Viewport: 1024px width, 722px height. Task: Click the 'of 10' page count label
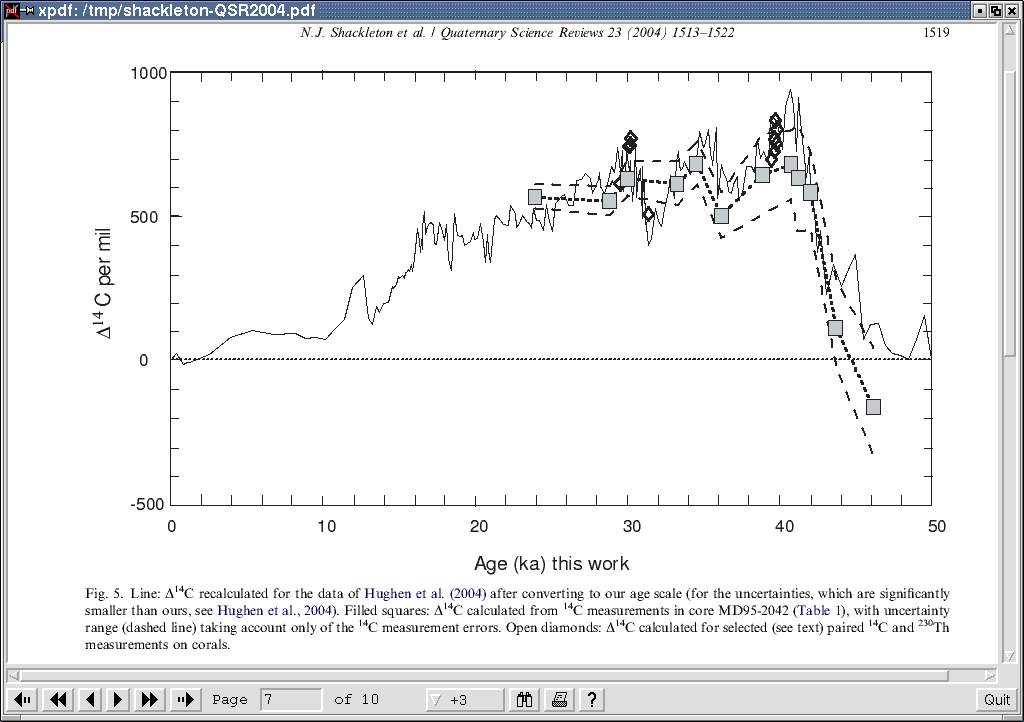click(357, 700)
